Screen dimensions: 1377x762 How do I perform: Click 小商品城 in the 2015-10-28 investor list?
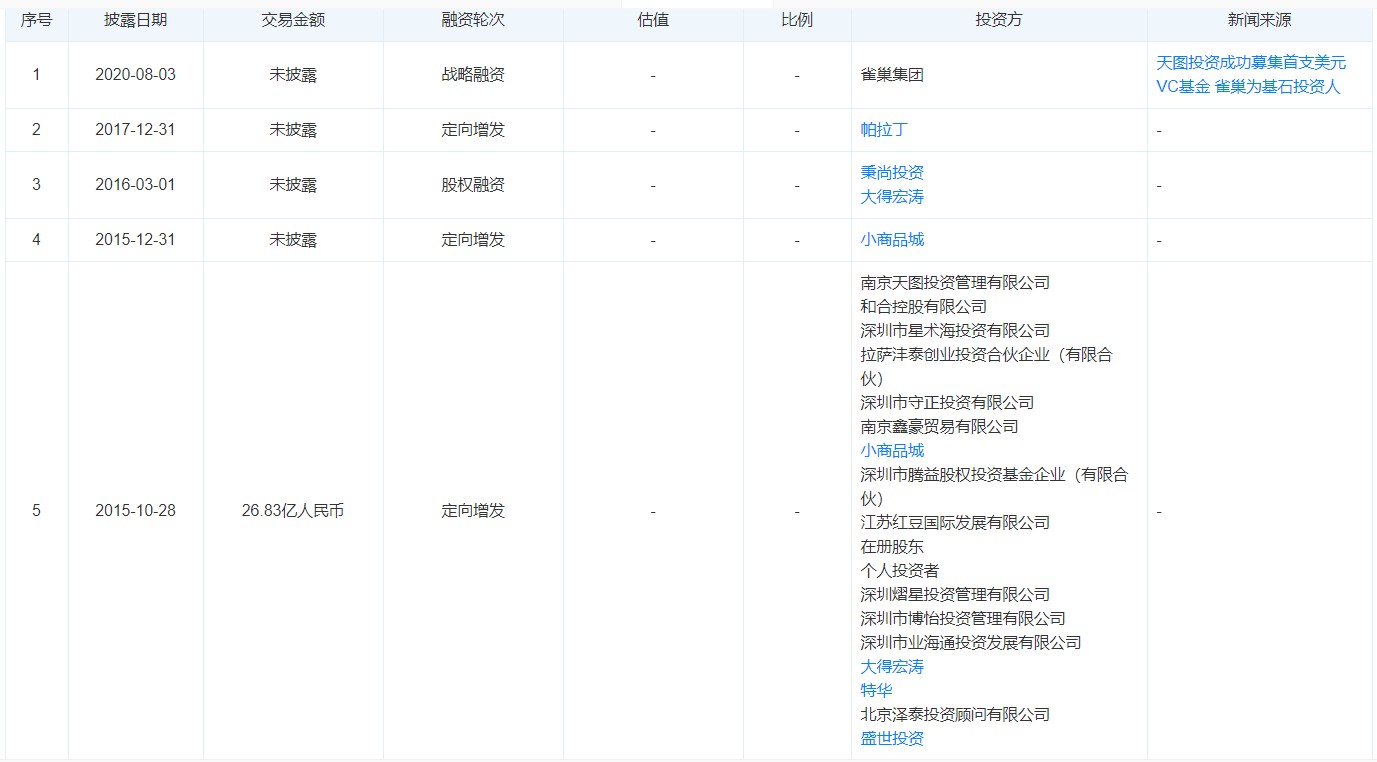pyautogui.click(x=892, y=451)
